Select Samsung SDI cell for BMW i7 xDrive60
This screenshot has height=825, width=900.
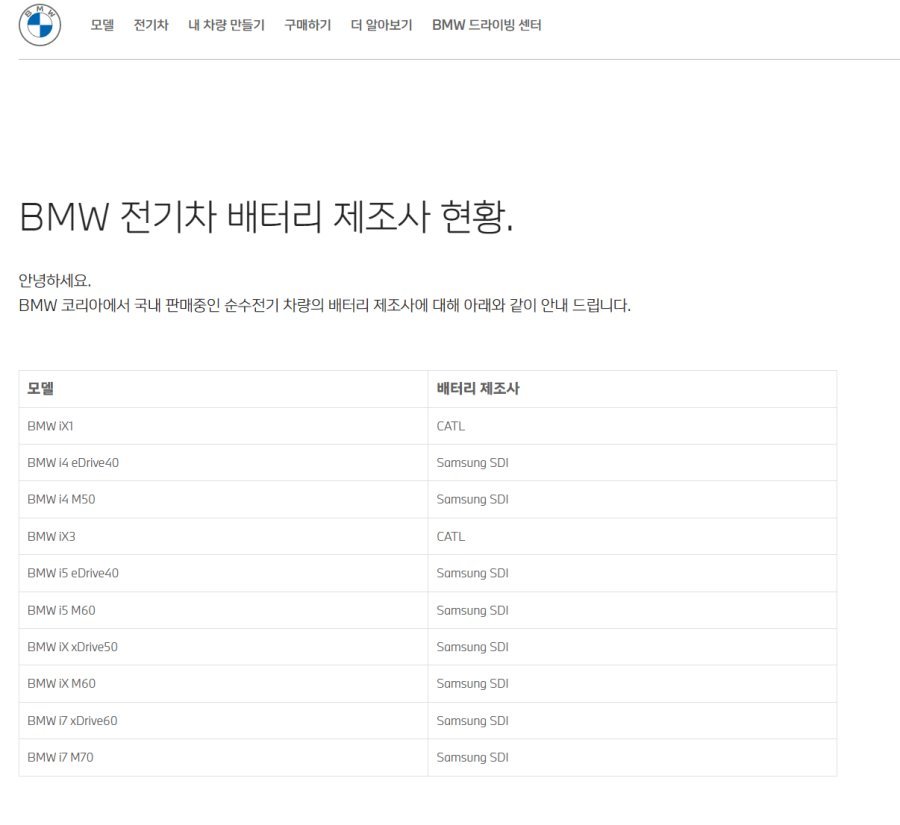click(472, 720)
